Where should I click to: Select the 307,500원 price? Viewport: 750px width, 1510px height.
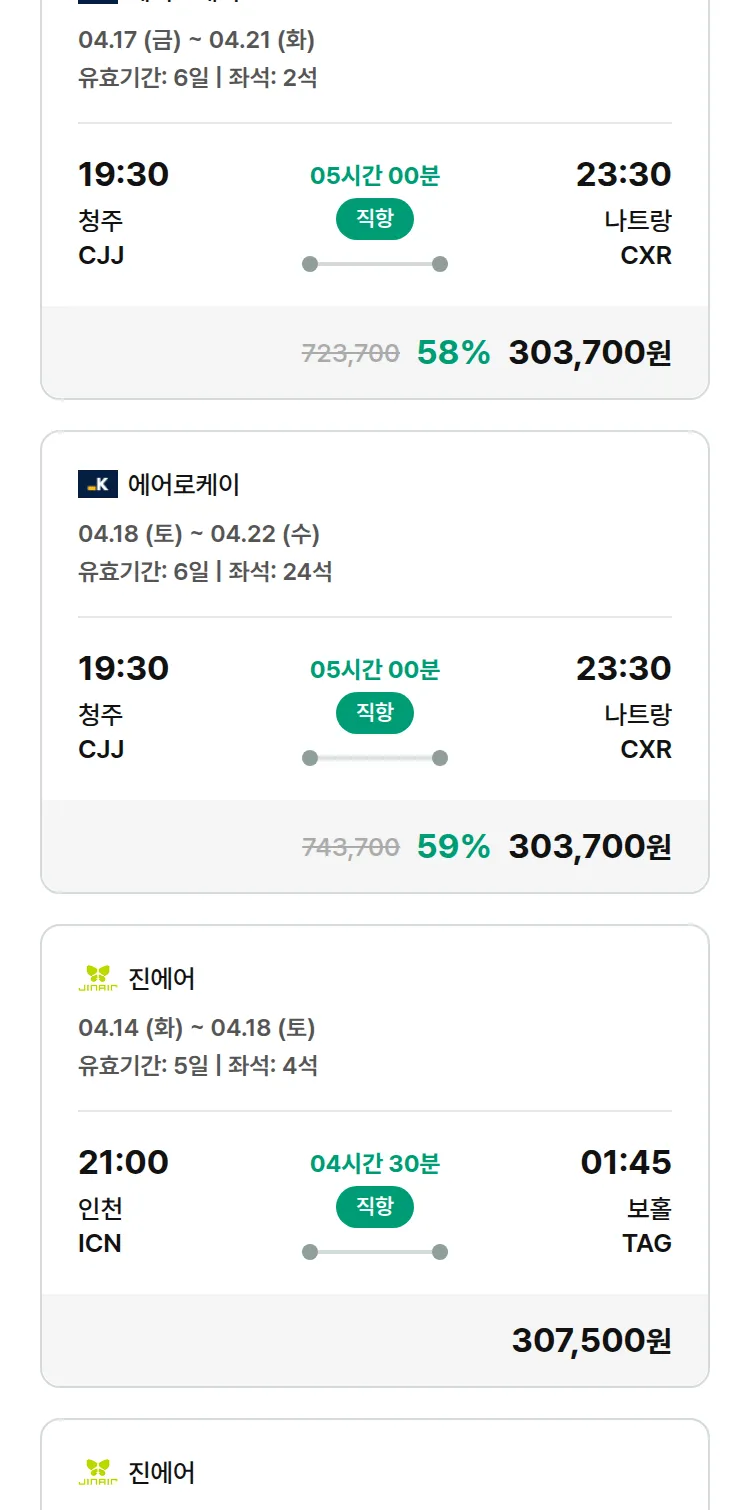pyautogui.click(x=591, y=1341)
